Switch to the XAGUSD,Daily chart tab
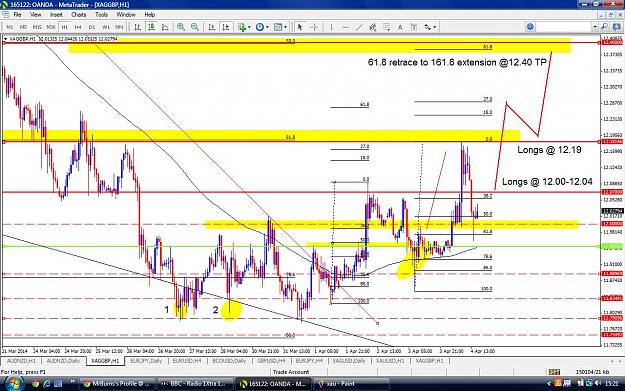 (x=349, y=361)
